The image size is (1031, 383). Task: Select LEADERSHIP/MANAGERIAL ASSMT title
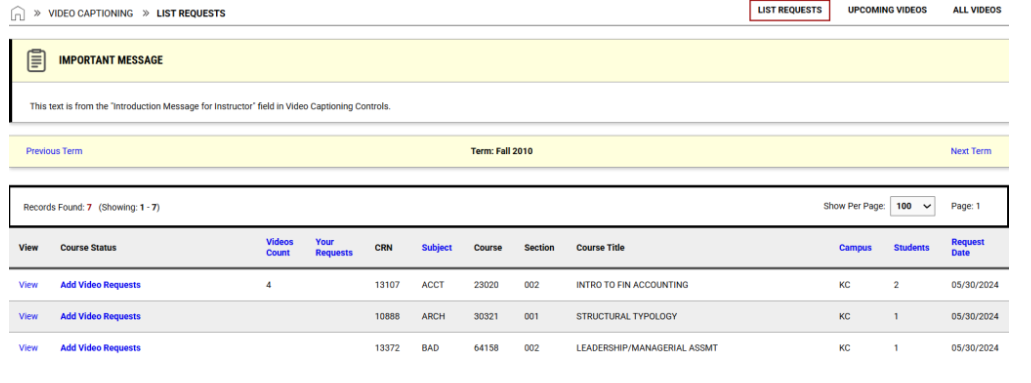647,348
